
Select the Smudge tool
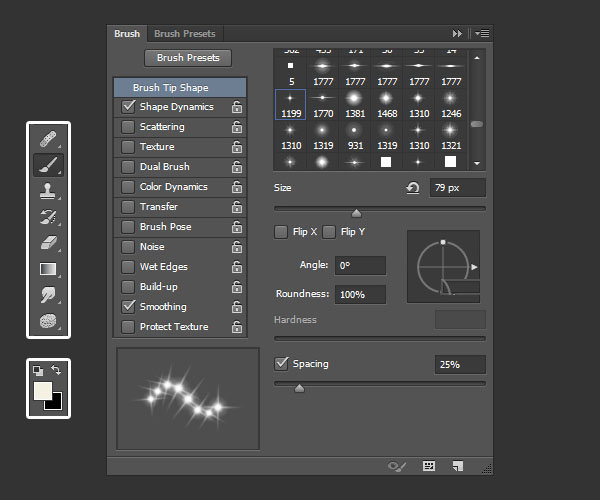[x=48, y=295]
